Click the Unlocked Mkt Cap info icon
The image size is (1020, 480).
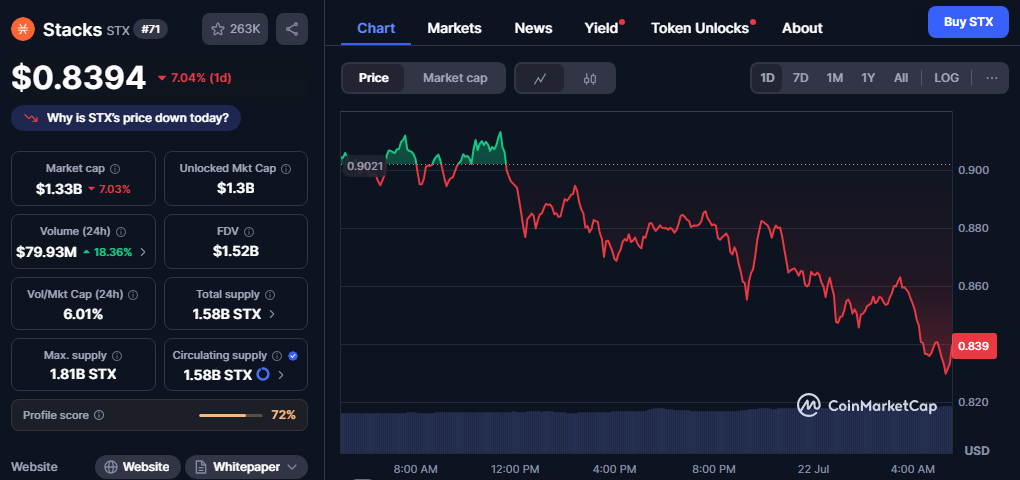click(x=286, y=168)
